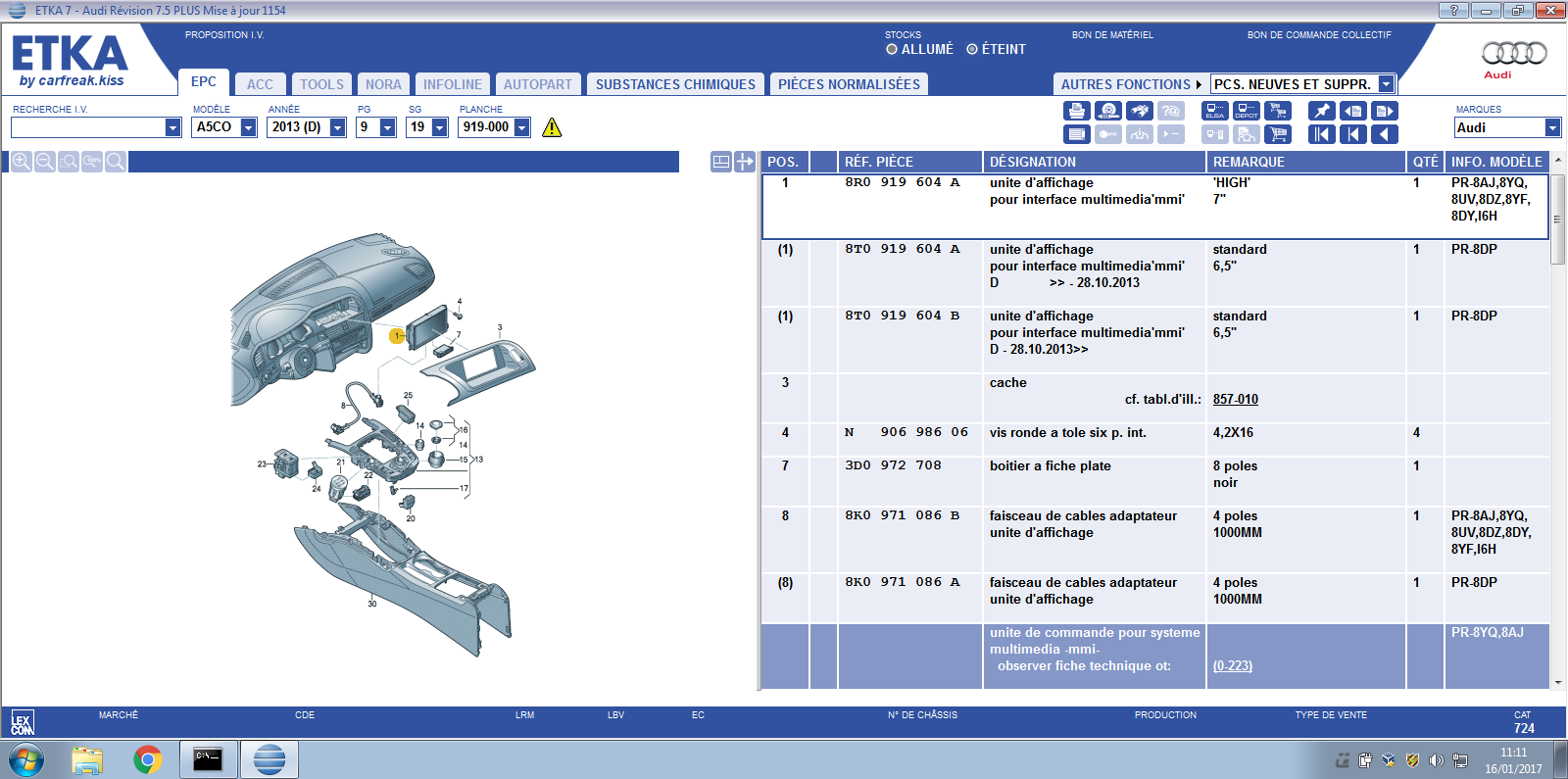Select the ÉTEINT stocks radio button
Screen dimensions: 1568x779
[x=972, y=49]
